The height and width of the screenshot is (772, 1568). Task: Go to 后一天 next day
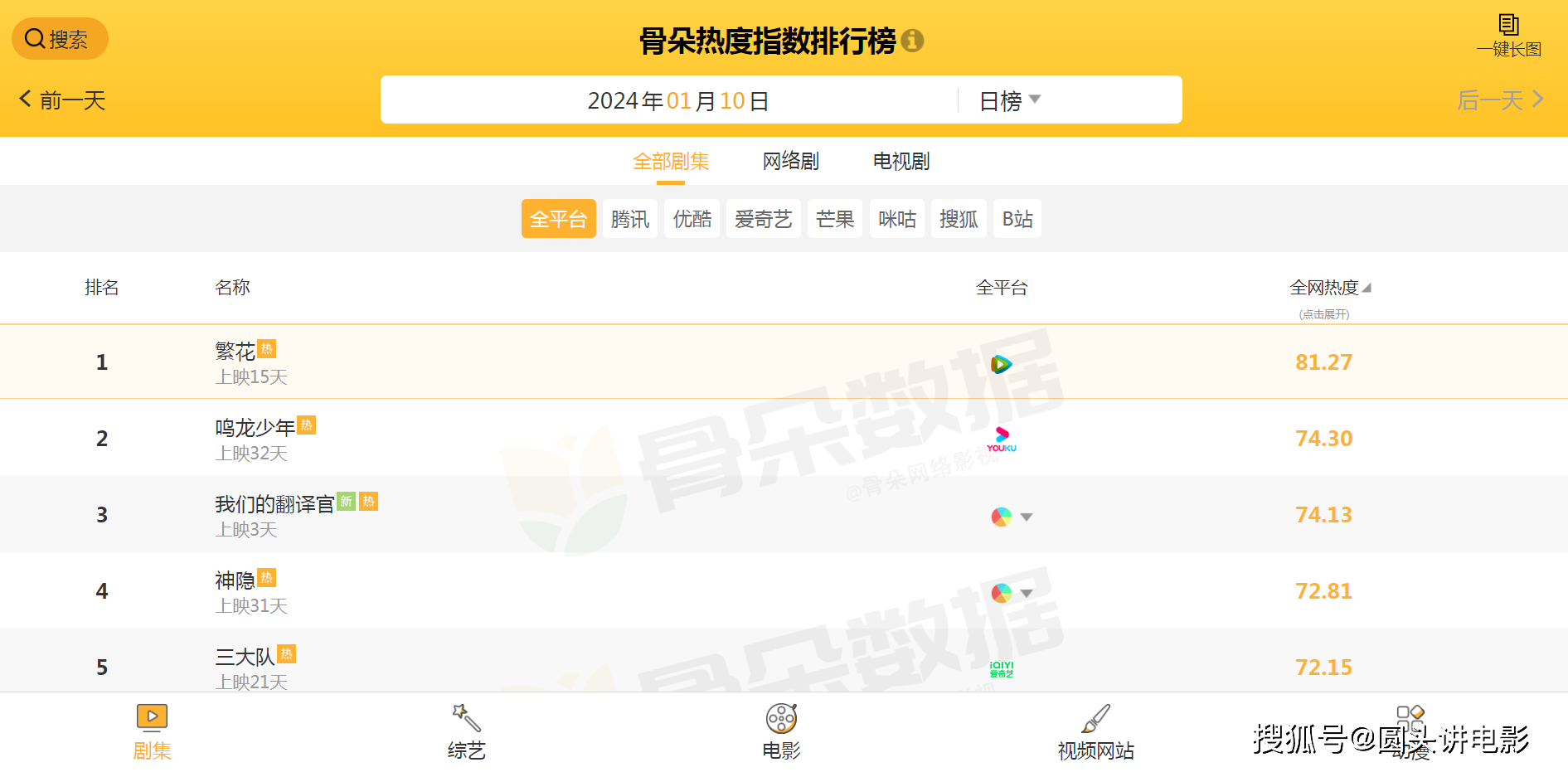coord(1500,100)
